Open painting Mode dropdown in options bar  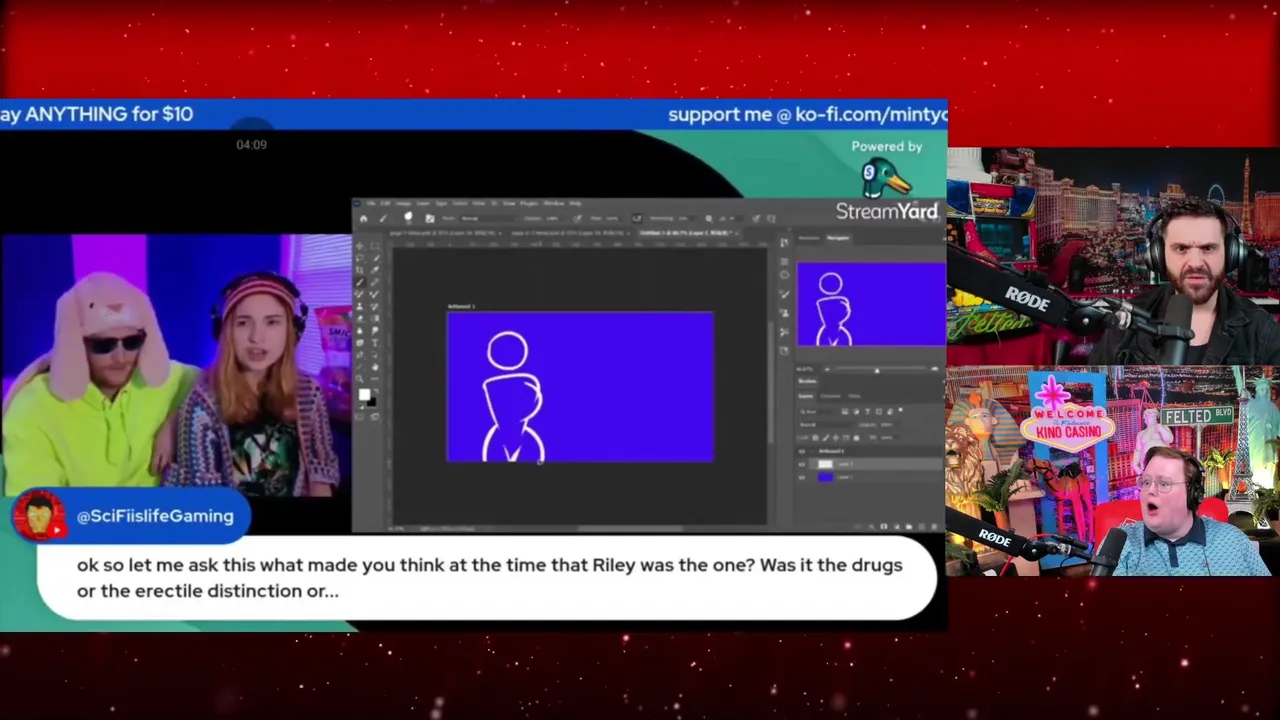coord(487,219)
